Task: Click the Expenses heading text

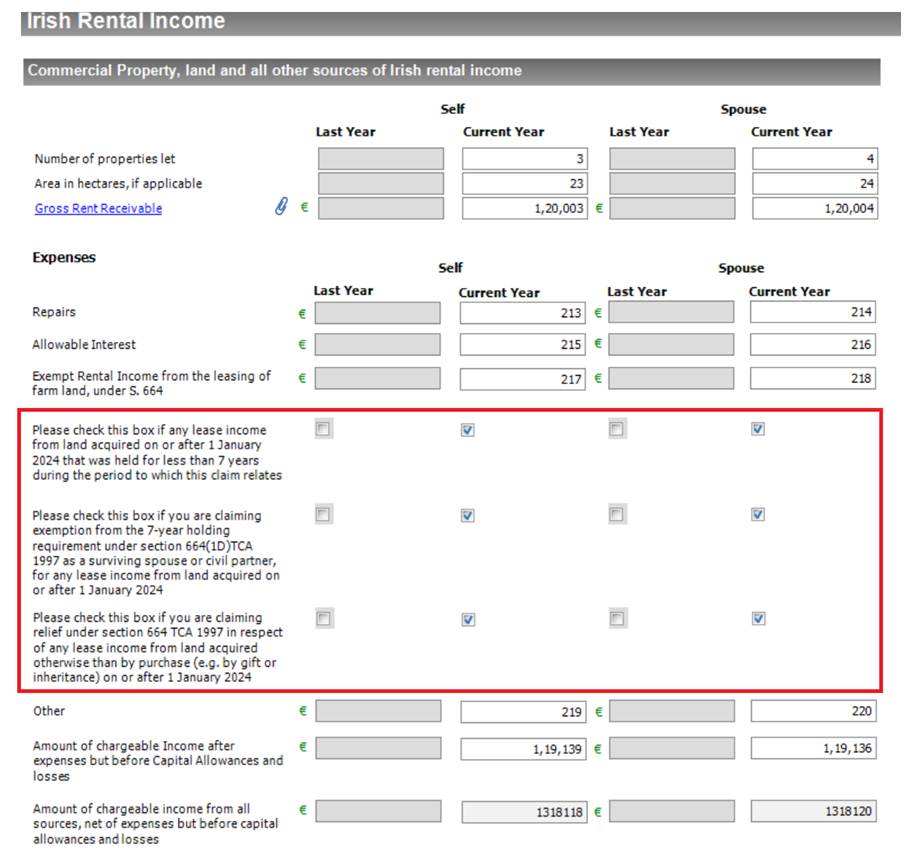Action: (64, 257)
